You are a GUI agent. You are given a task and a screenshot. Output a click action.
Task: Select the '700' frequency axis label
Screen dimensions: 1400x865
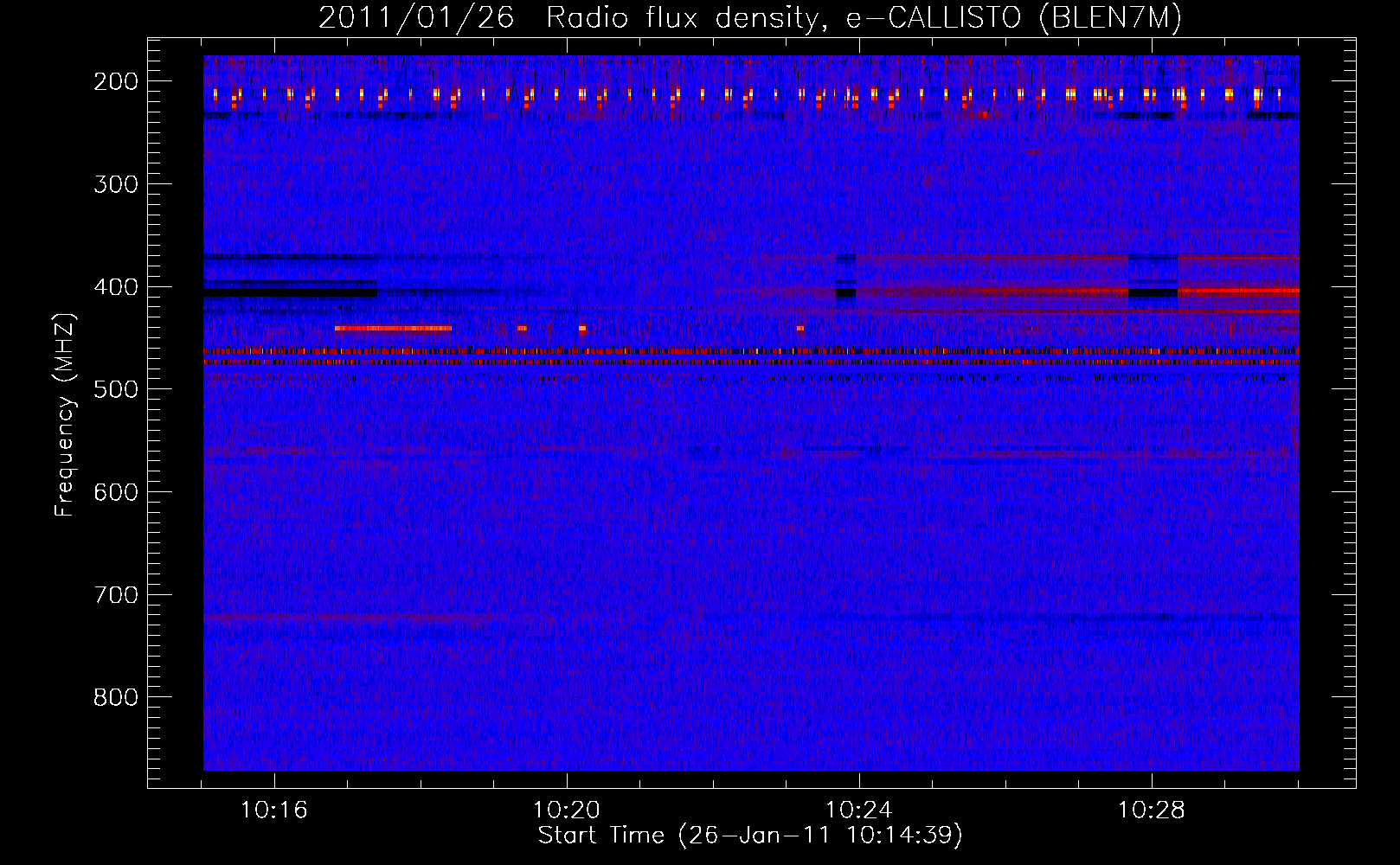click(116, 595)
